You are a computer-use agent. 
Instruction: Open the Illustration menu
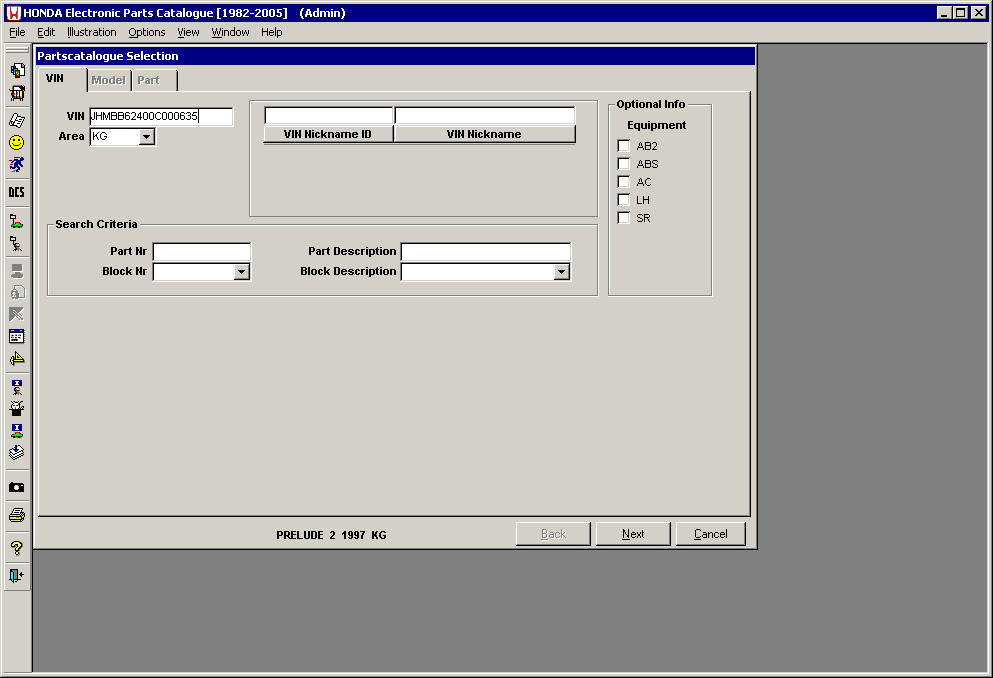click(x=91, y=32)
